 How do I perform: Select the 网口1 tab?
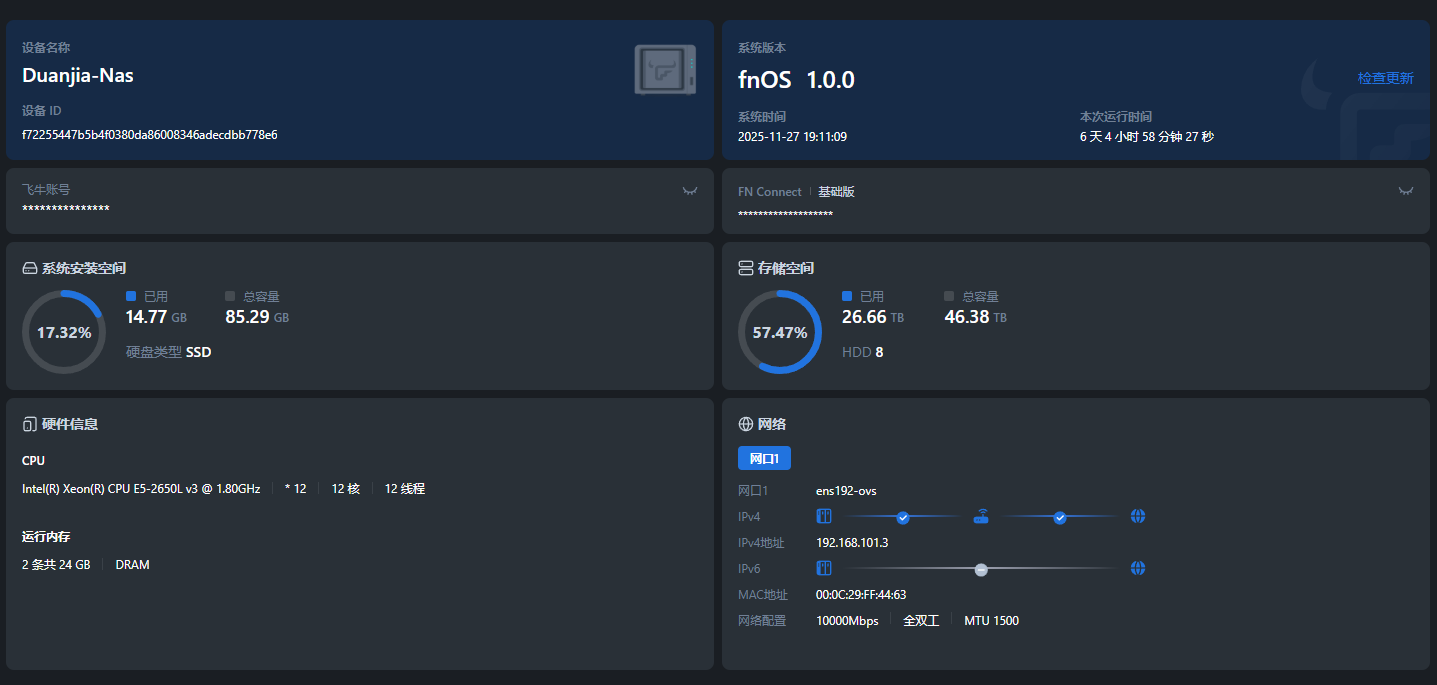click(764, 458)
